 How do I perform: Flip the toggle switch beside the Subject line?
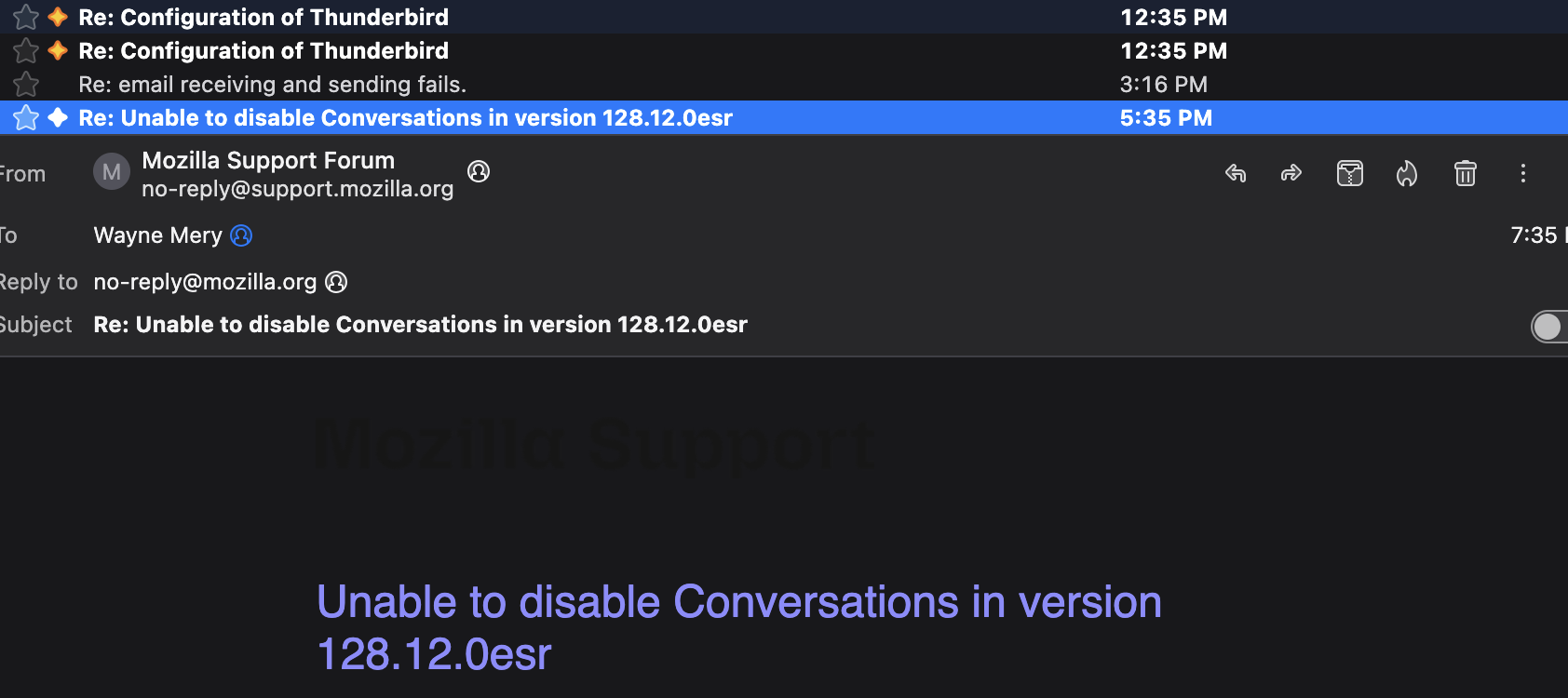click(x=1548, y=326)
